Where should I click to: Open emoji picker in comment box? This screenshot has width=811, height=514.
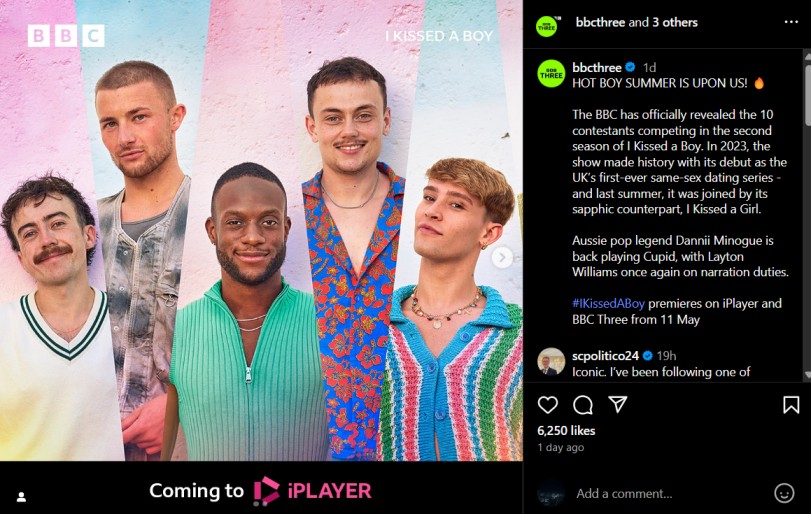[784, 493]
